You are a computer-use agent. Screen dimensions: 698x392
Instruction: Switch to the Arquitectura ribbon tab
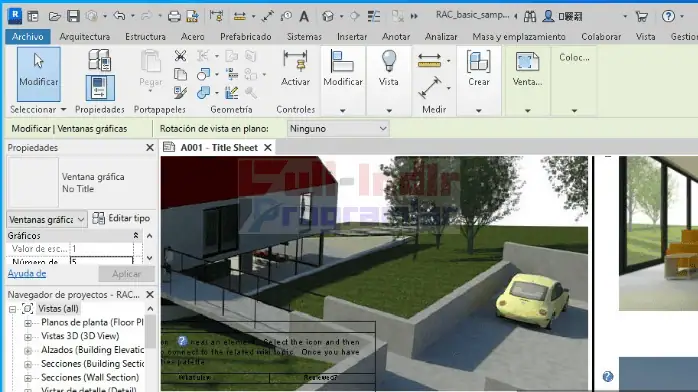click(x=85, y=36)
